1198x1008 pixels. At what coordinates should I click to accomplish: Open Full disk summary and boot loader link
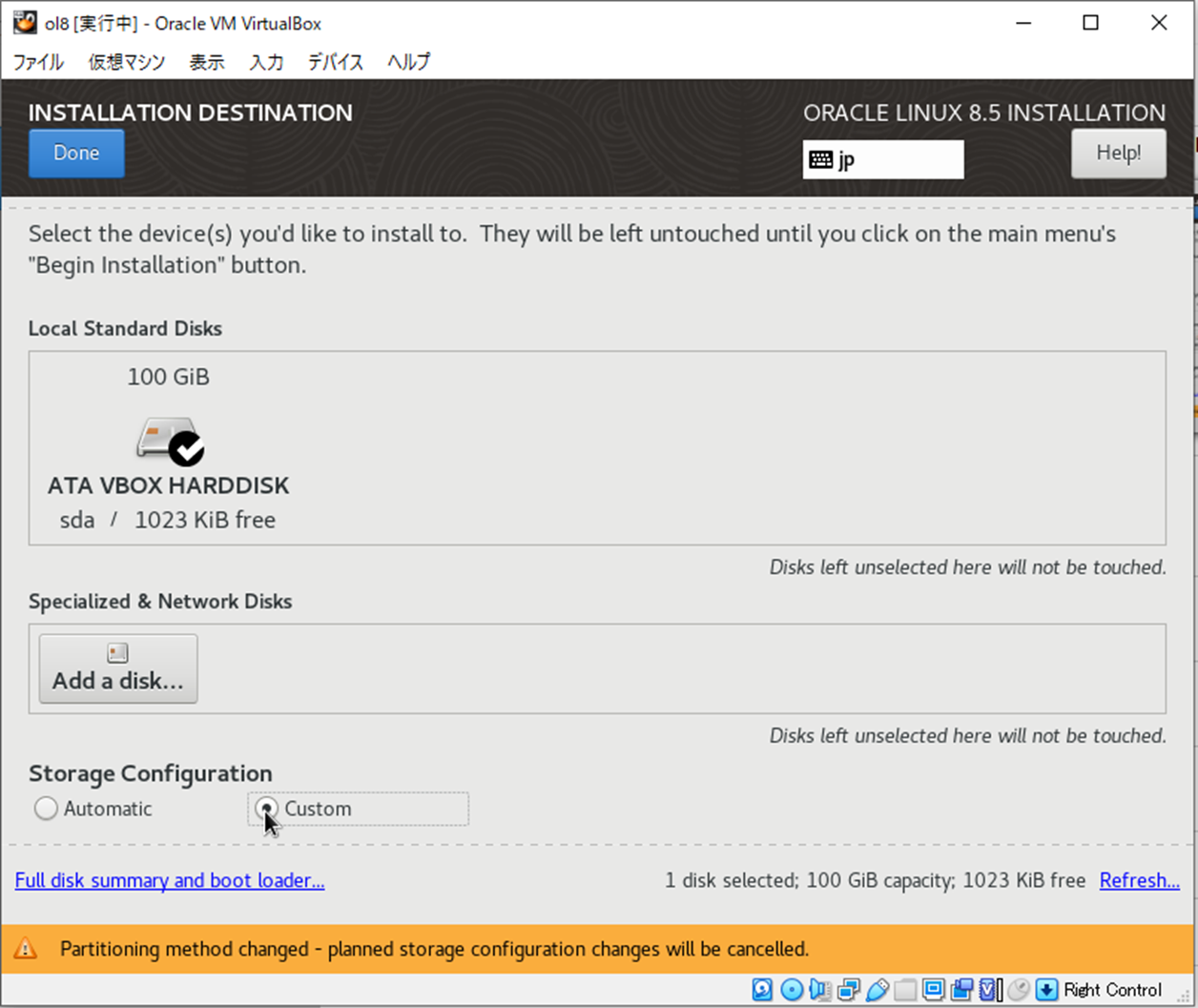(x=170, y=880)
